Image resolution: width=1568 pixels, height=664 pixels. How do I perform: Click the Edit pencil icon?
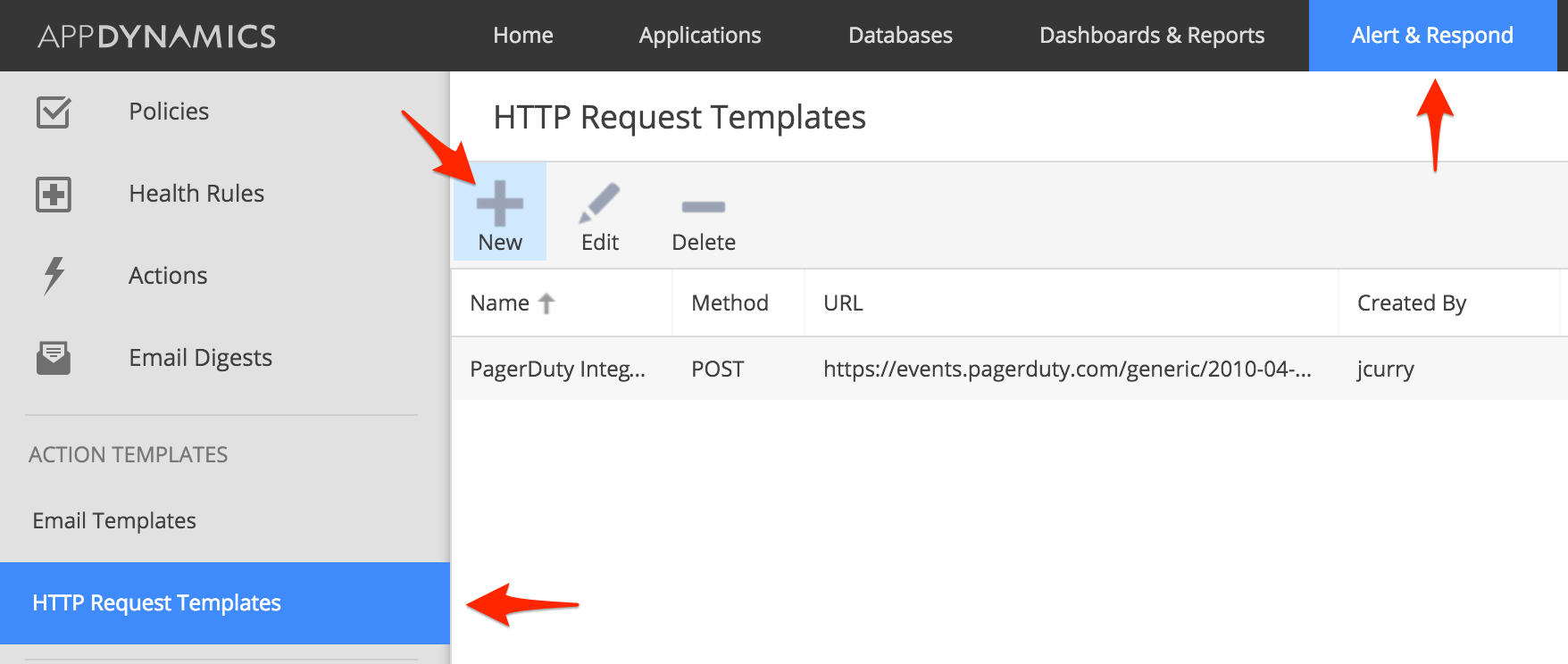tap(599, 203)
